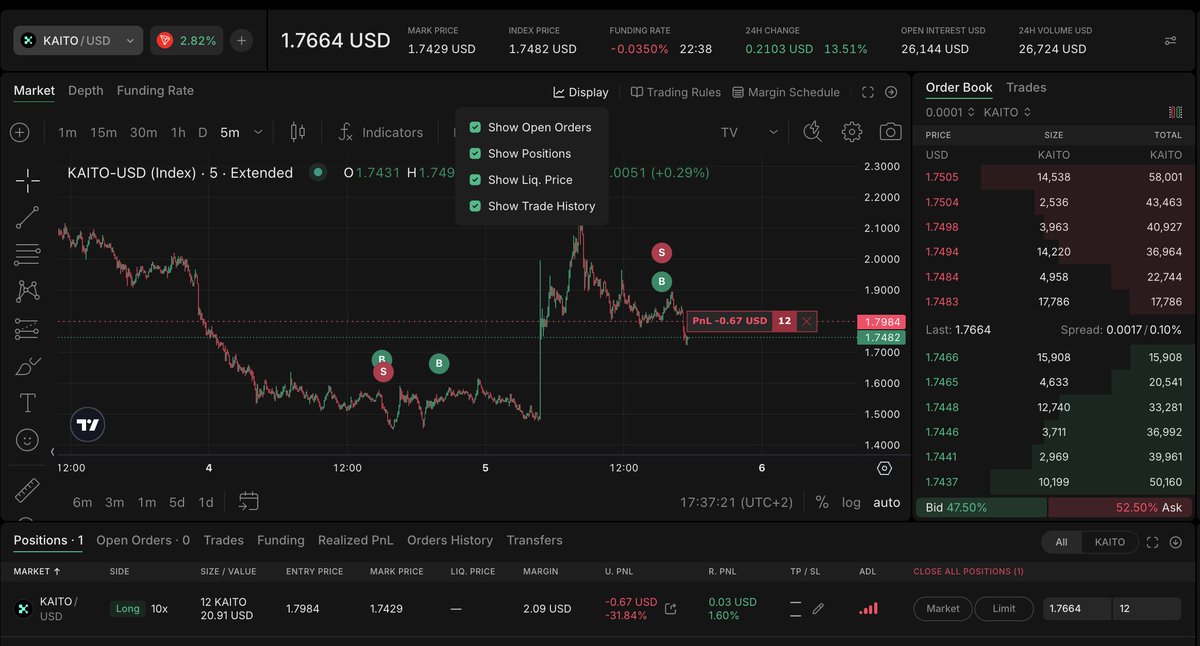Change order book KAITO size unit
Viewport: 1200px width, 646px height.
click(x=1007, y=112)
